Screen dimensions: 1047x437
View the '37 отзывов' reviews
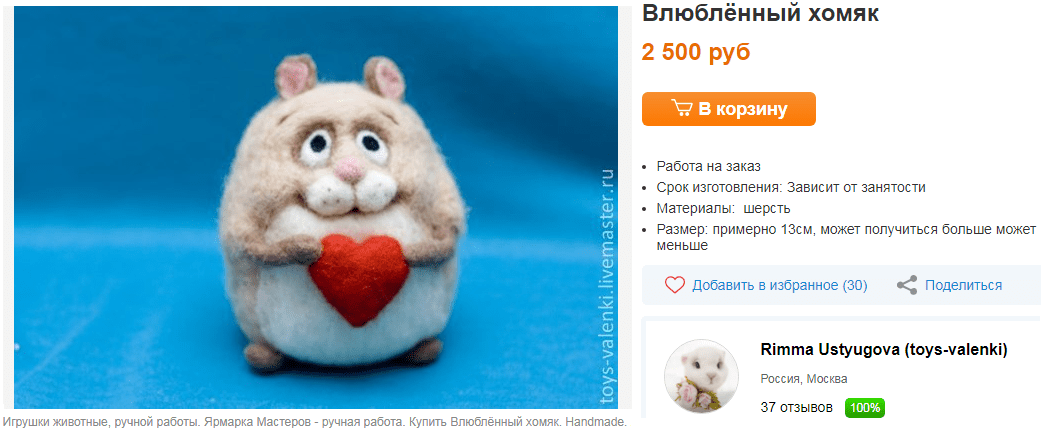click(x=797, y=408)
